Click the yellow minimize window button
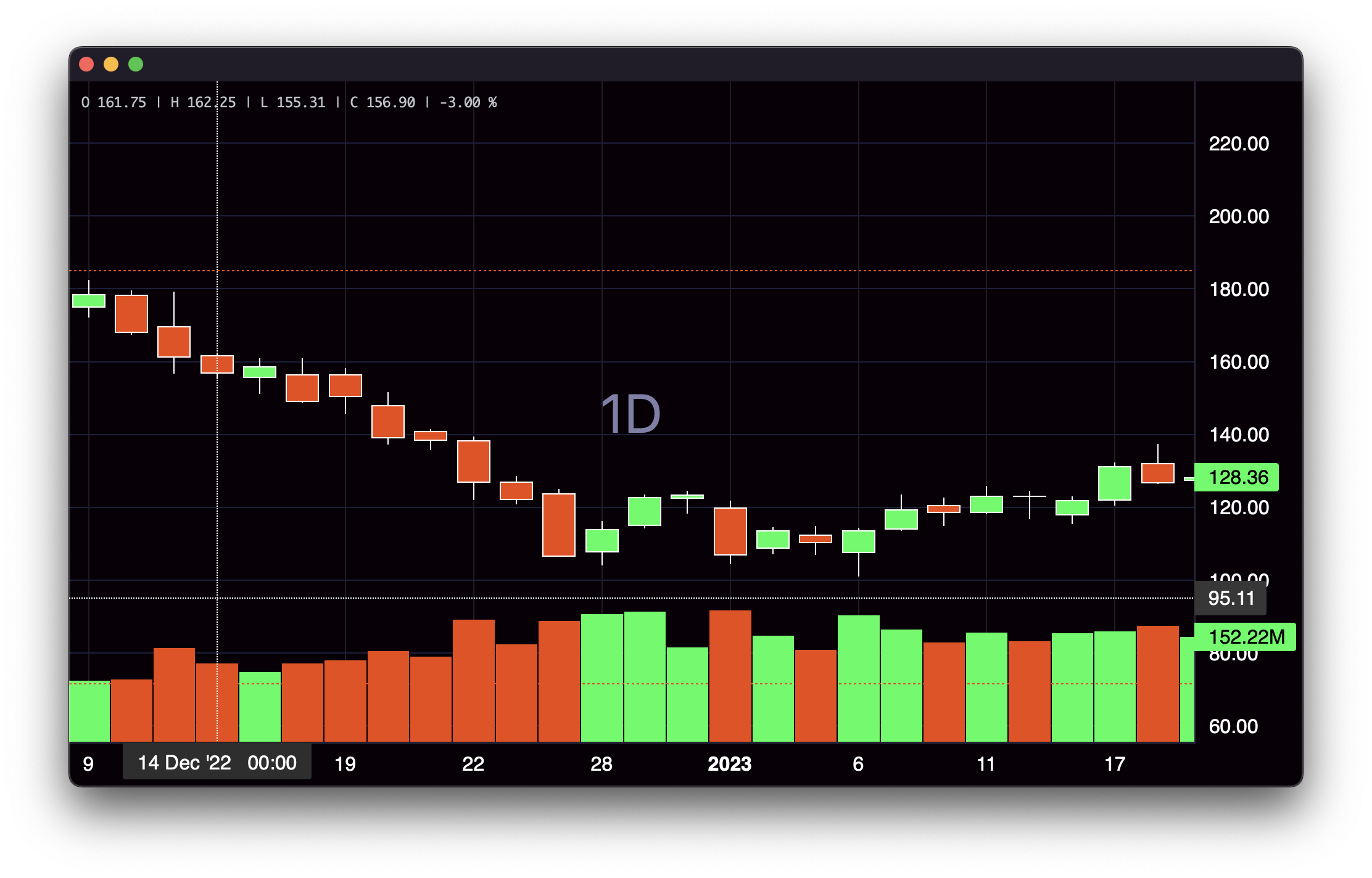This screenshot has height=878, width=1372. point(111,64)
